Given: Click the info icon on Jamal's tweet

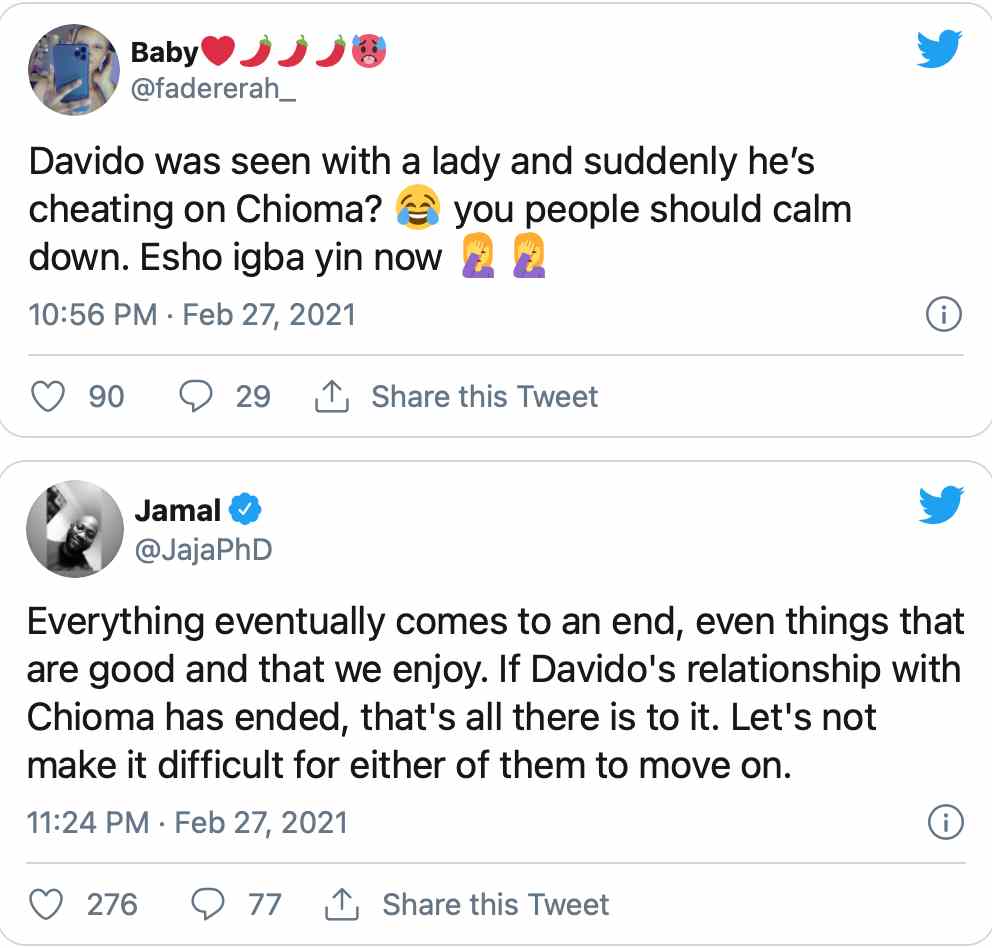Looking at the screenshot, I should pyautogui.click(x=944, y=823).
